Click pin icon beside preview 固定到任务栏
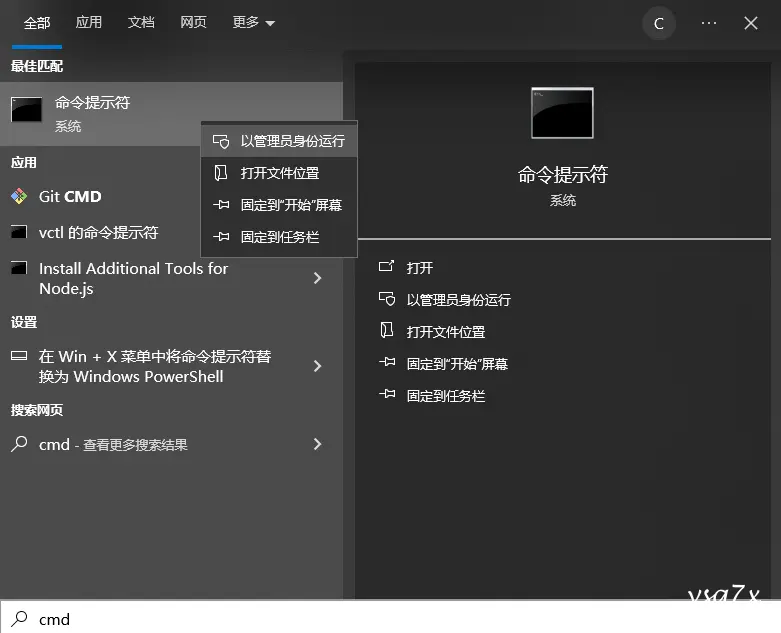This screenshot has height=633, width=781. tap(387, 394)
